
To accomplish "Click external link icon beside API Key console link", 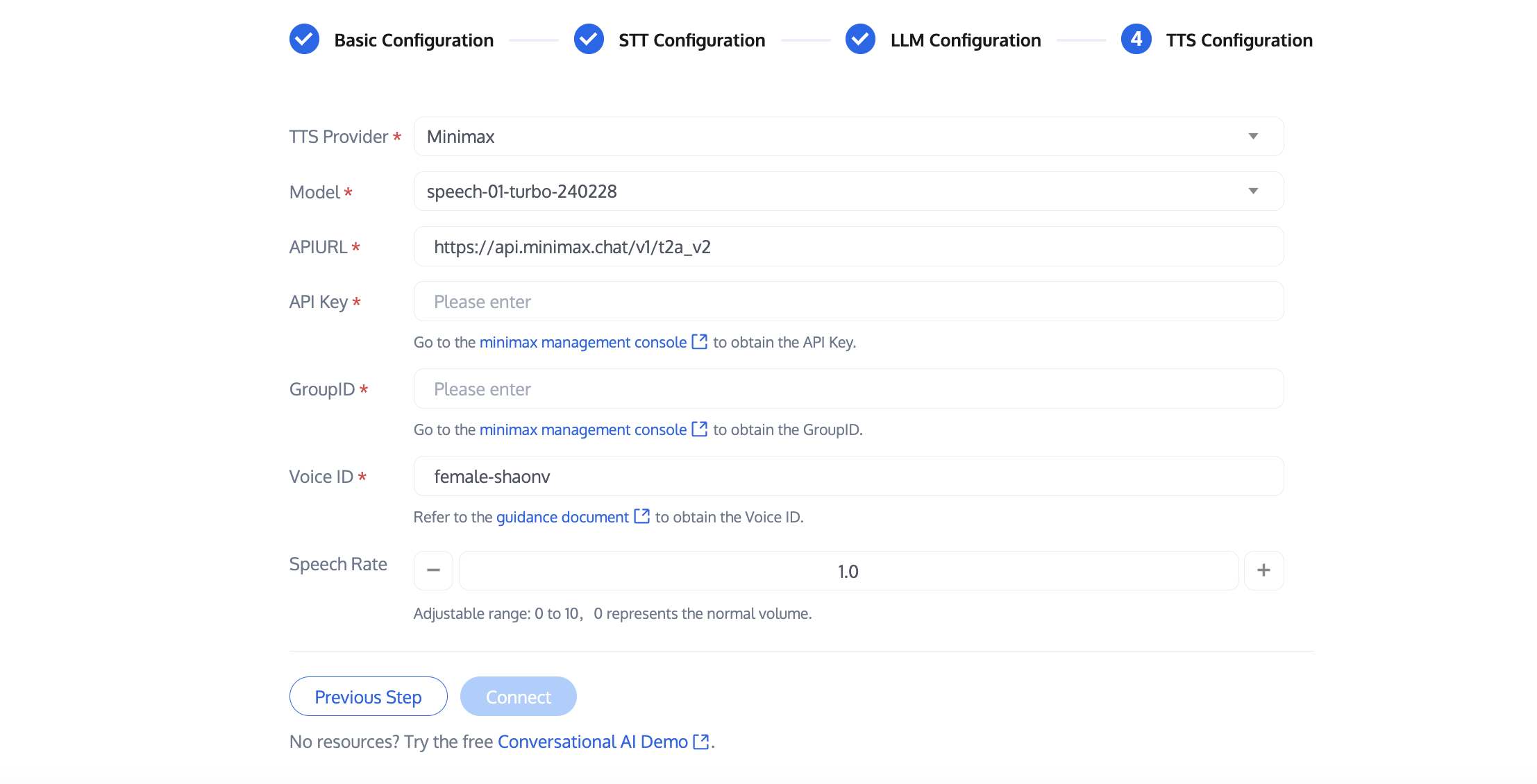I will [x=700, y=341].
